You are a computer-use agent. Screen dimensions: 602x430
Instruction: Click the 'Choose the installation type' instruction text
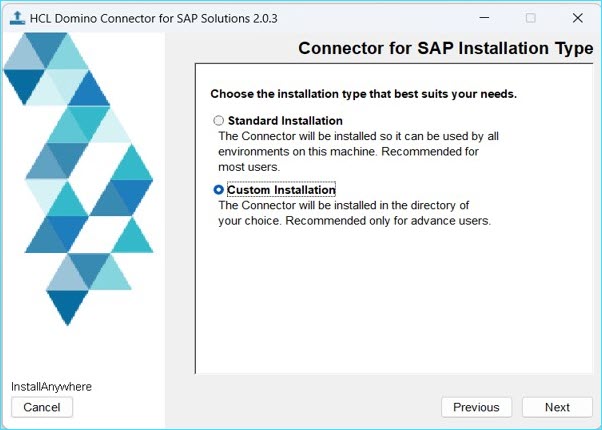[x=363, y=94]
